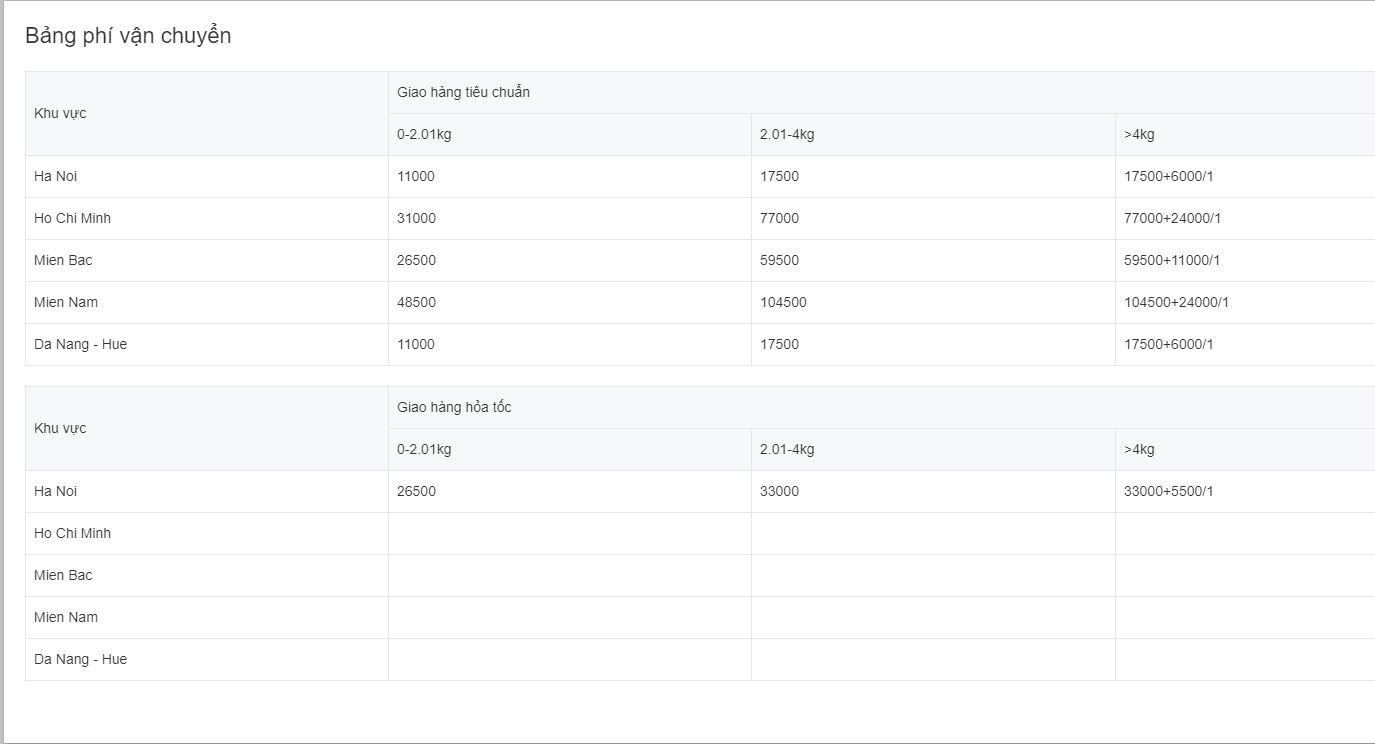Select the 11000 cell in Da Nang - Hue row
Image resolution: width=1375 pixels, height=744 pixels.
416,344
